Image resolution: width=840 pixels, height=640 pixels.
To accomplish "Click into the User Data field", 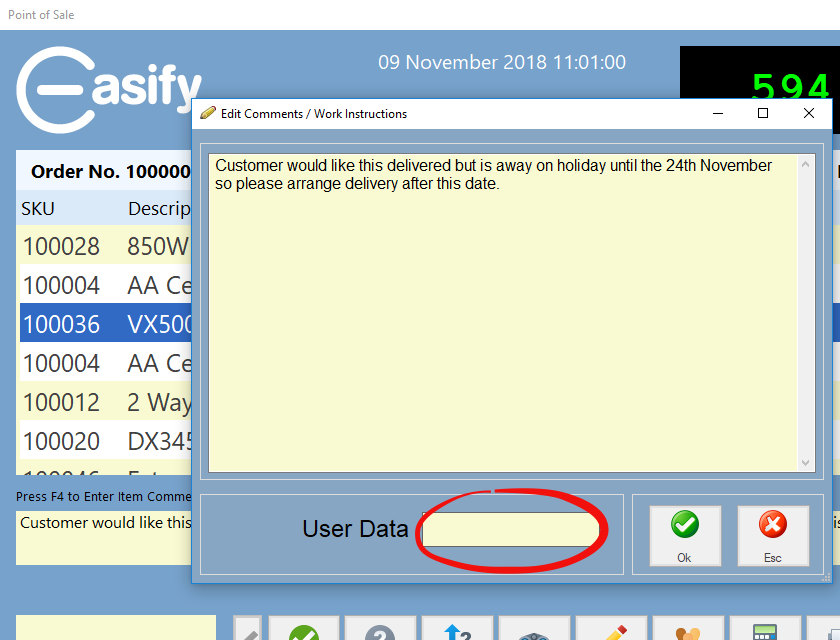I will point(510,529).
